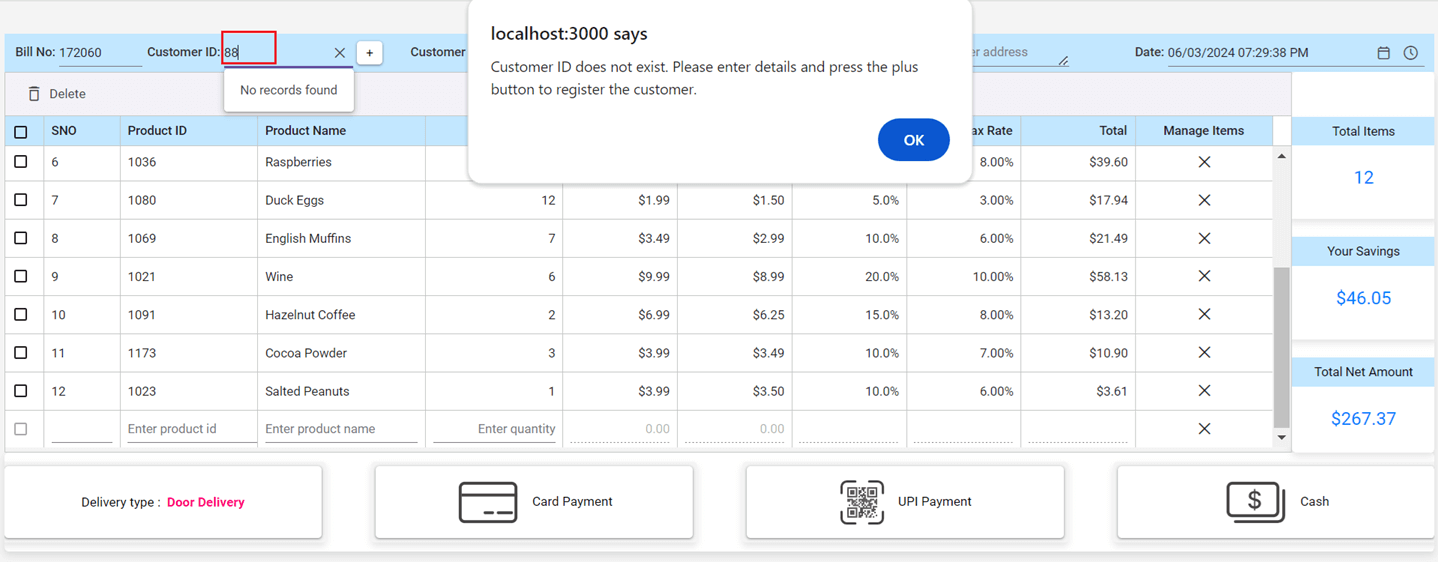Click the Card Payment card icon
This screenshot has height=562, width=1438.
[488, 502]
